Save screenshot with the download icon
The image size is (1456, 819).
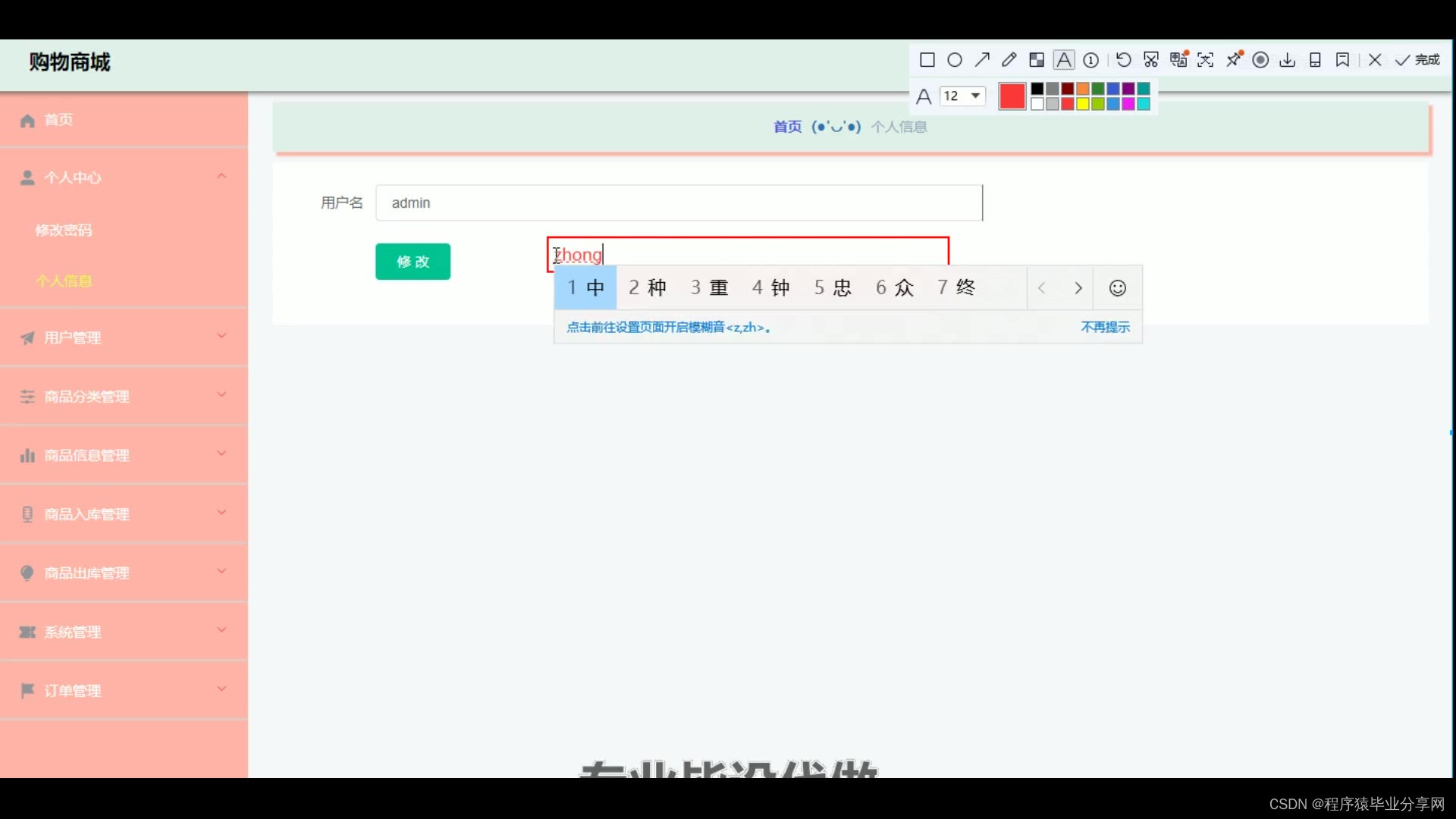[1288, 60]
